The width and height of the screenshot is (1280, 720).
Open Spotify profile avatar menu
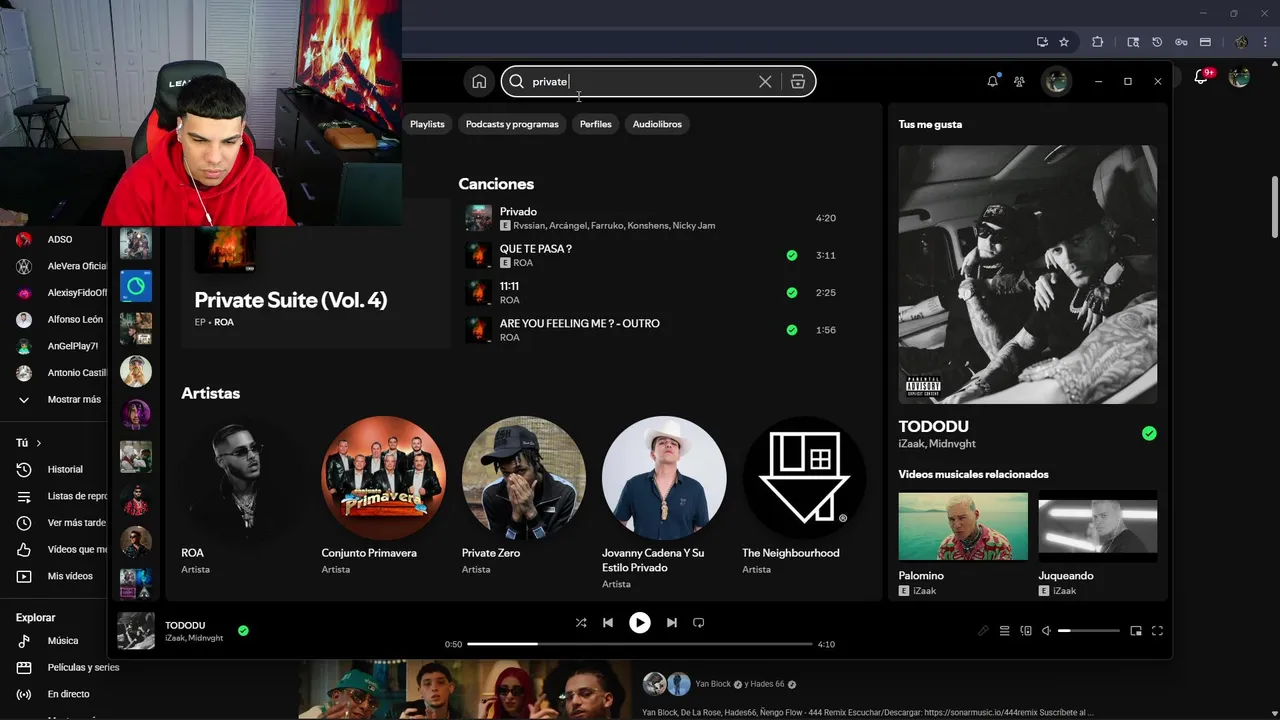click(1056, 82)
